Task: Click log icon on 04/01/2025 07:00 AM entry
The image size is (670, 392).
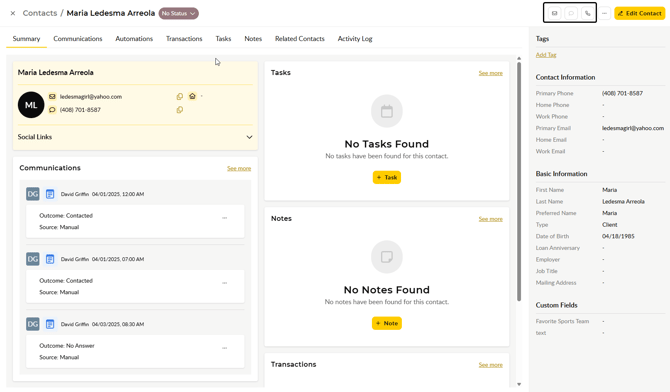Action: tap(50, 259)
